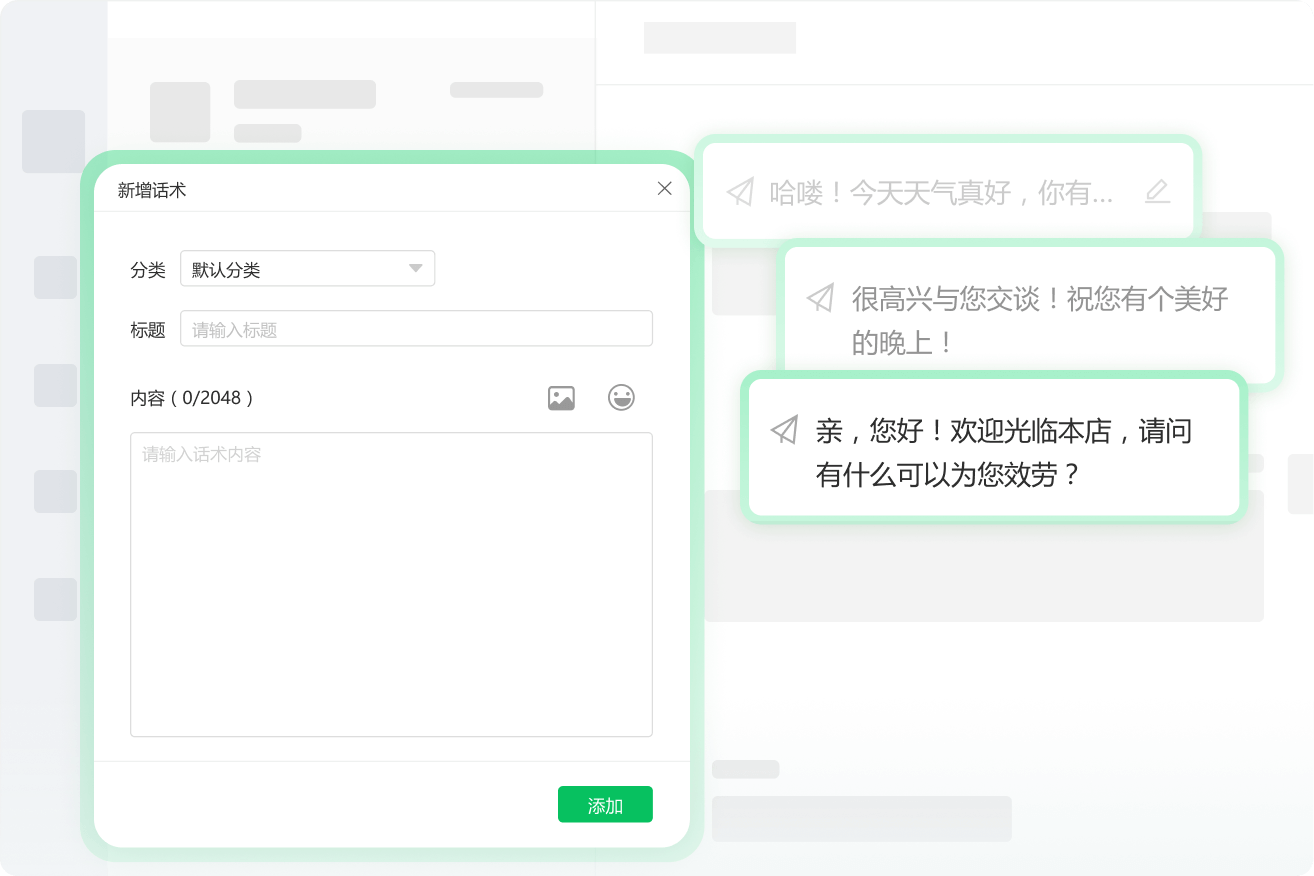
Task: Select the 内容（0/2048）section label
Action: pyautogui.click(x=192, y=397)
